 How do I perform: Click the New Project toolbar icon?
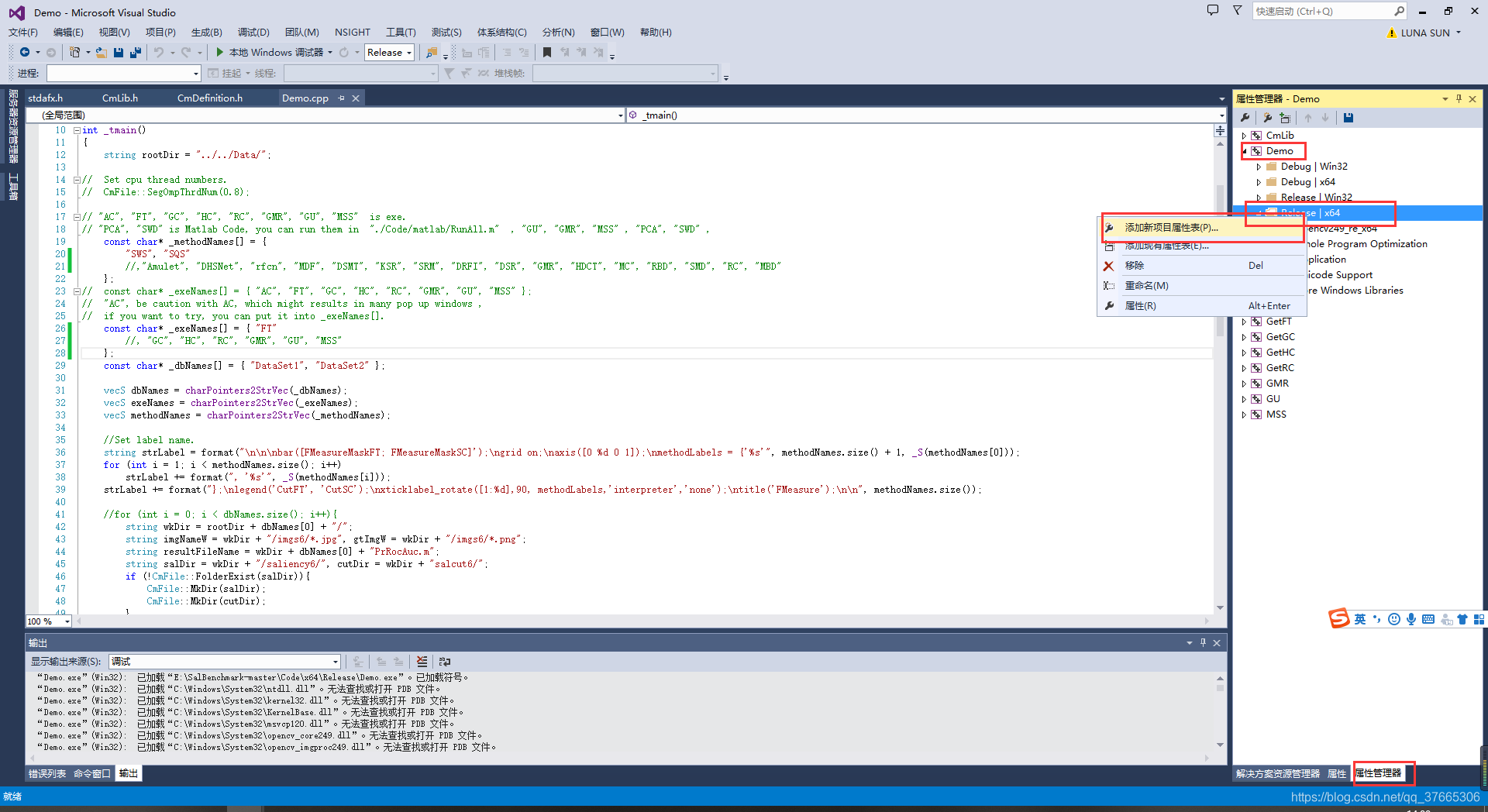pyautogui.click(x=74, y=52)
